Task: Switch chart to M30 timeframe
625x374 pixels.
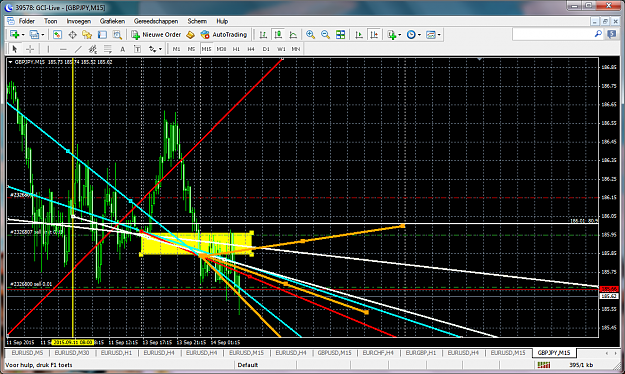Action: [x=221, y=49]
